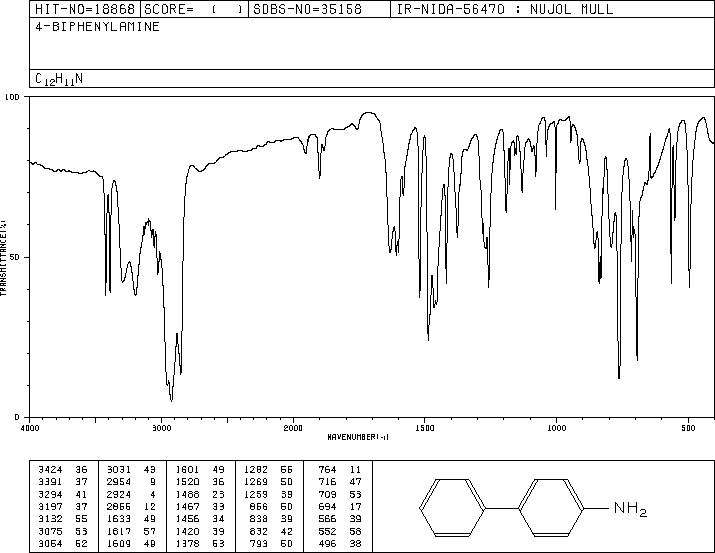Select peak table entry 1601

(x=200, y=469)
